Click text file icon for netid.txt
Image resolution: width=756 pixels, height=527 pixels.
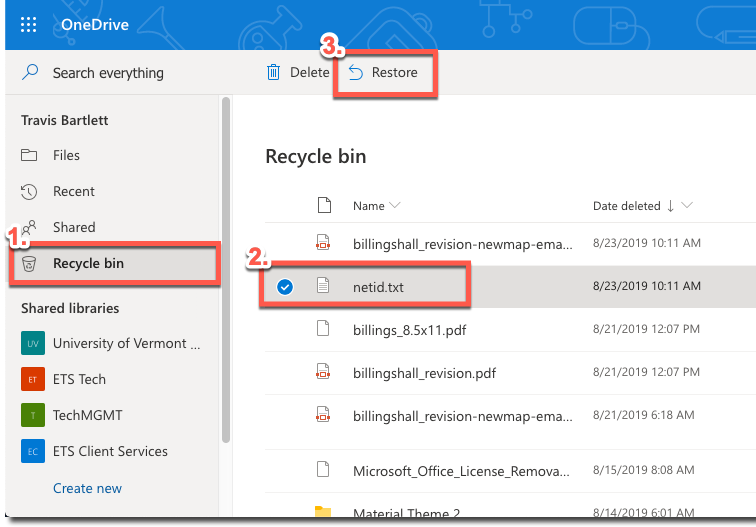[x=323, y=286]
